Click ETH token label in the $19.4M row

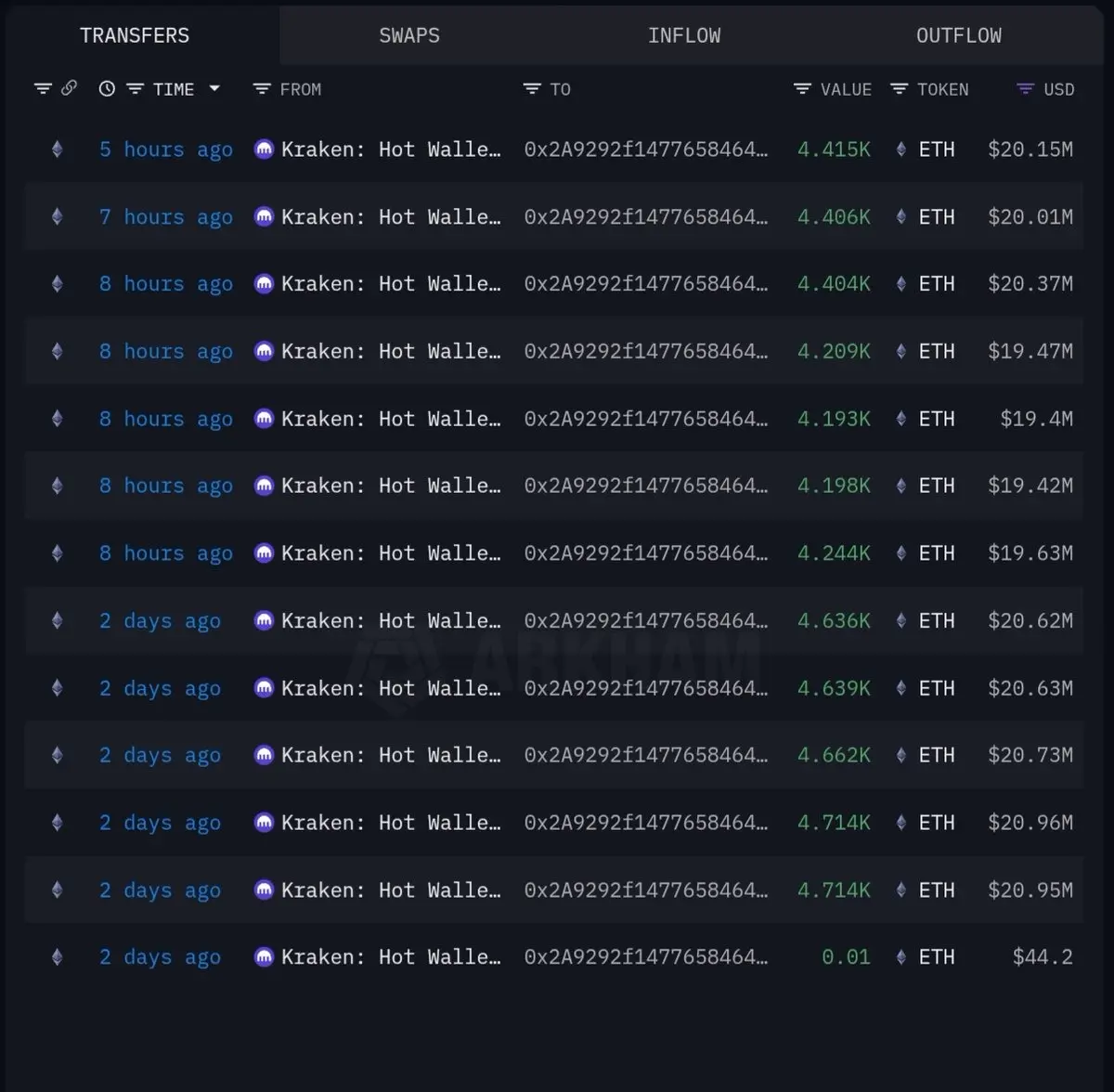[x=937, y=419]
